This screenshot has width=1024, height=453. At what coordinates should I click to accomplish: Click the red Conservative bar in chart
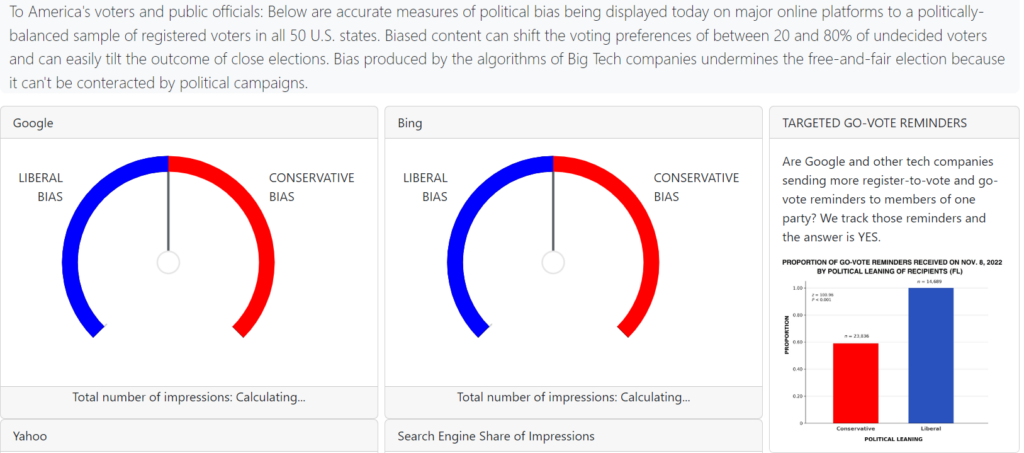(x=856, y=382)
